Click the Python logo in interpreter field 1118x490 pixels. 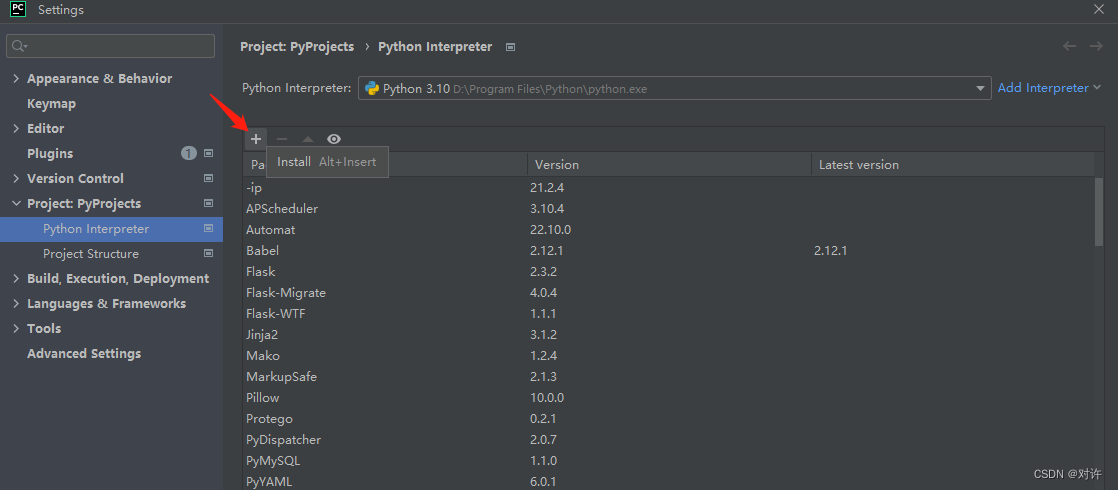pyautogui.click(x=371, y=88)
